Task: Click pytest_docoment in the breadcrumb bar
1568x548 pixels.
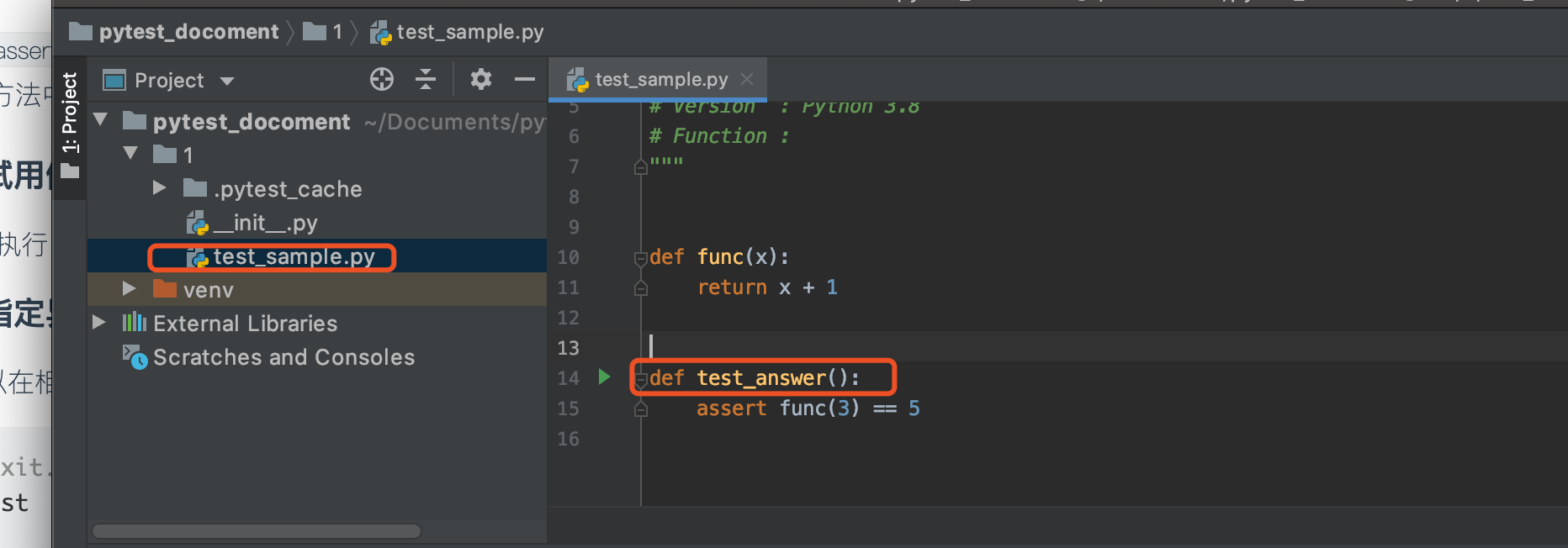Action: pyautogui.click(x=188, y=32)
